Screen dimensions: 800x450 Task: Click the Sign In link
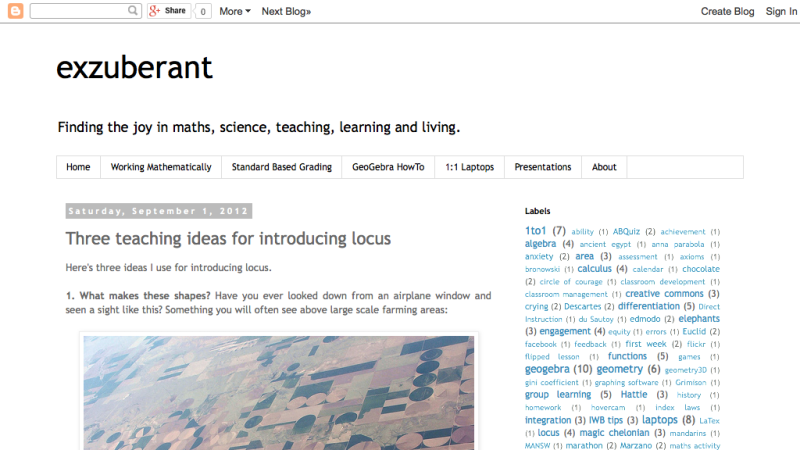pos(781,11)
